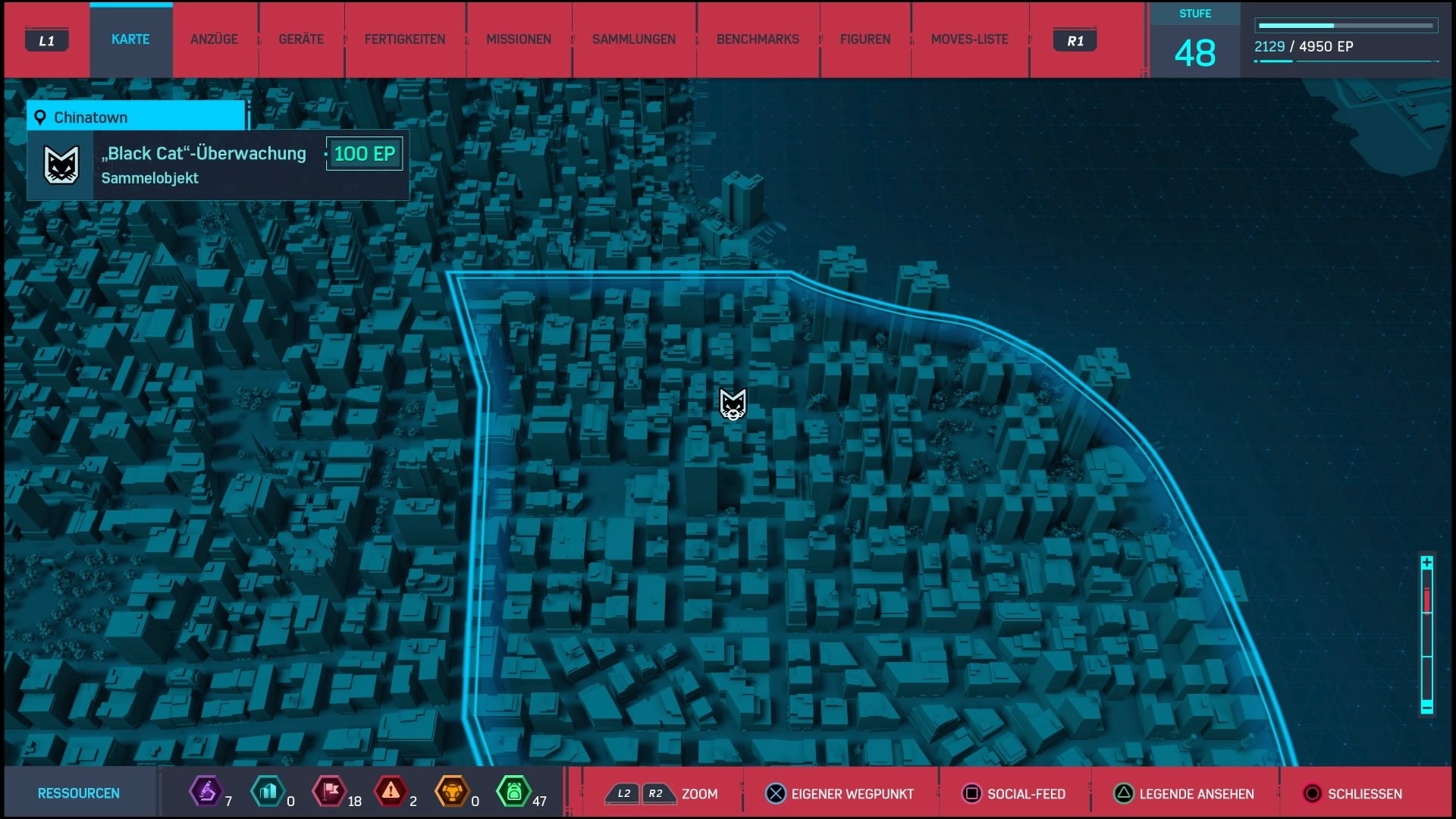Click the backpack token count 47
This screenshot has height=819, width=1456.
[539, 802]
